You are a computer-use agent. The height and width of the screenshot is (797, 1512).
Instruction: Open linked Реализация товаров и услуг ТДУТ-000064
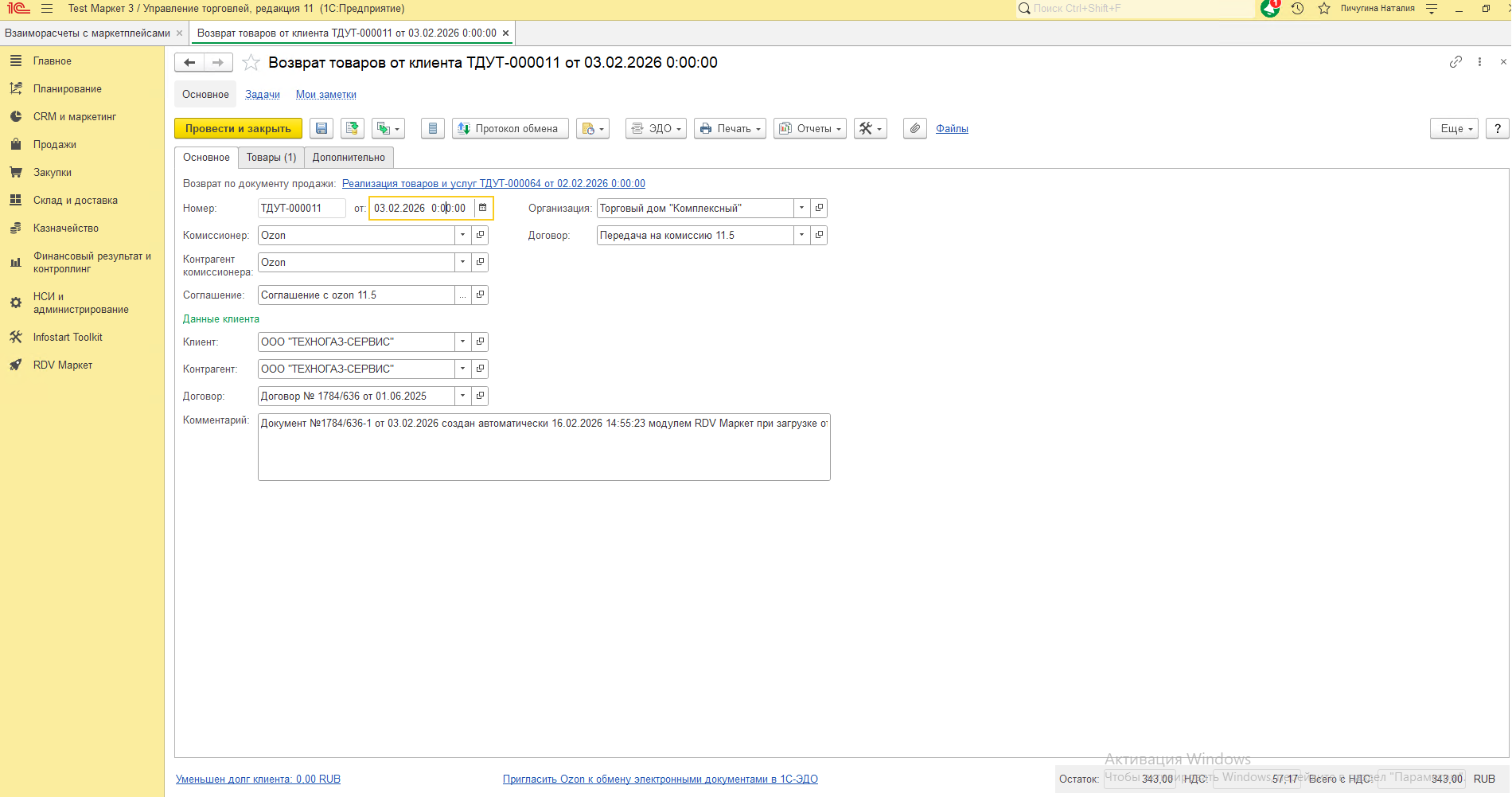pos(493,184)
